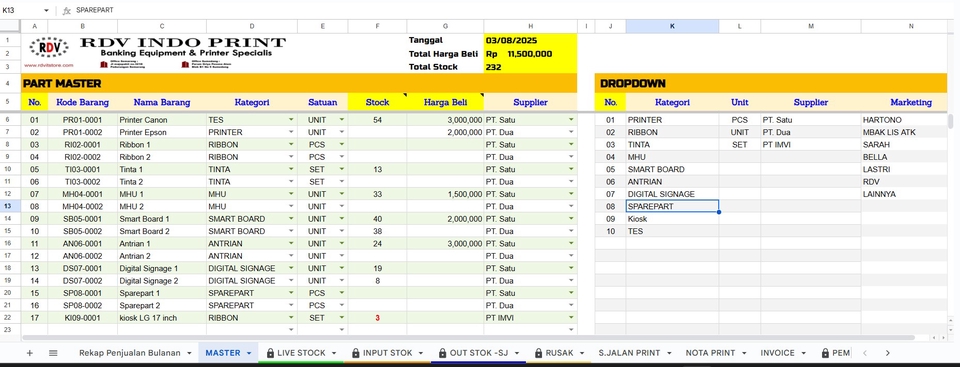This screenshot has width=960, height=367.
Task: Click lock icon on INPUT STOK tab
Action: coord(356,353)
